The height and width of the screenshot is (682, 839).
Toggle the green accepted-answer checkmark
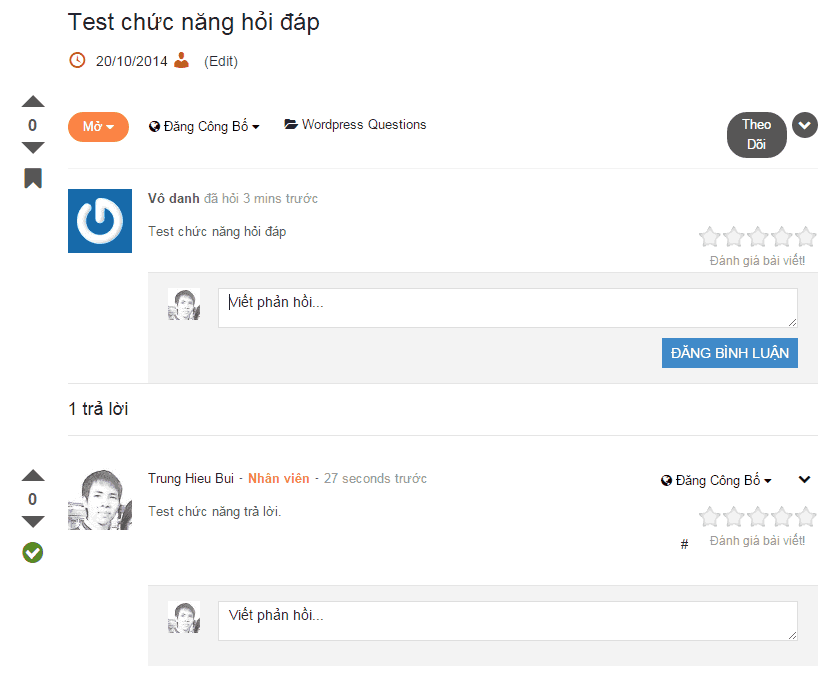(x=31, y=552)
